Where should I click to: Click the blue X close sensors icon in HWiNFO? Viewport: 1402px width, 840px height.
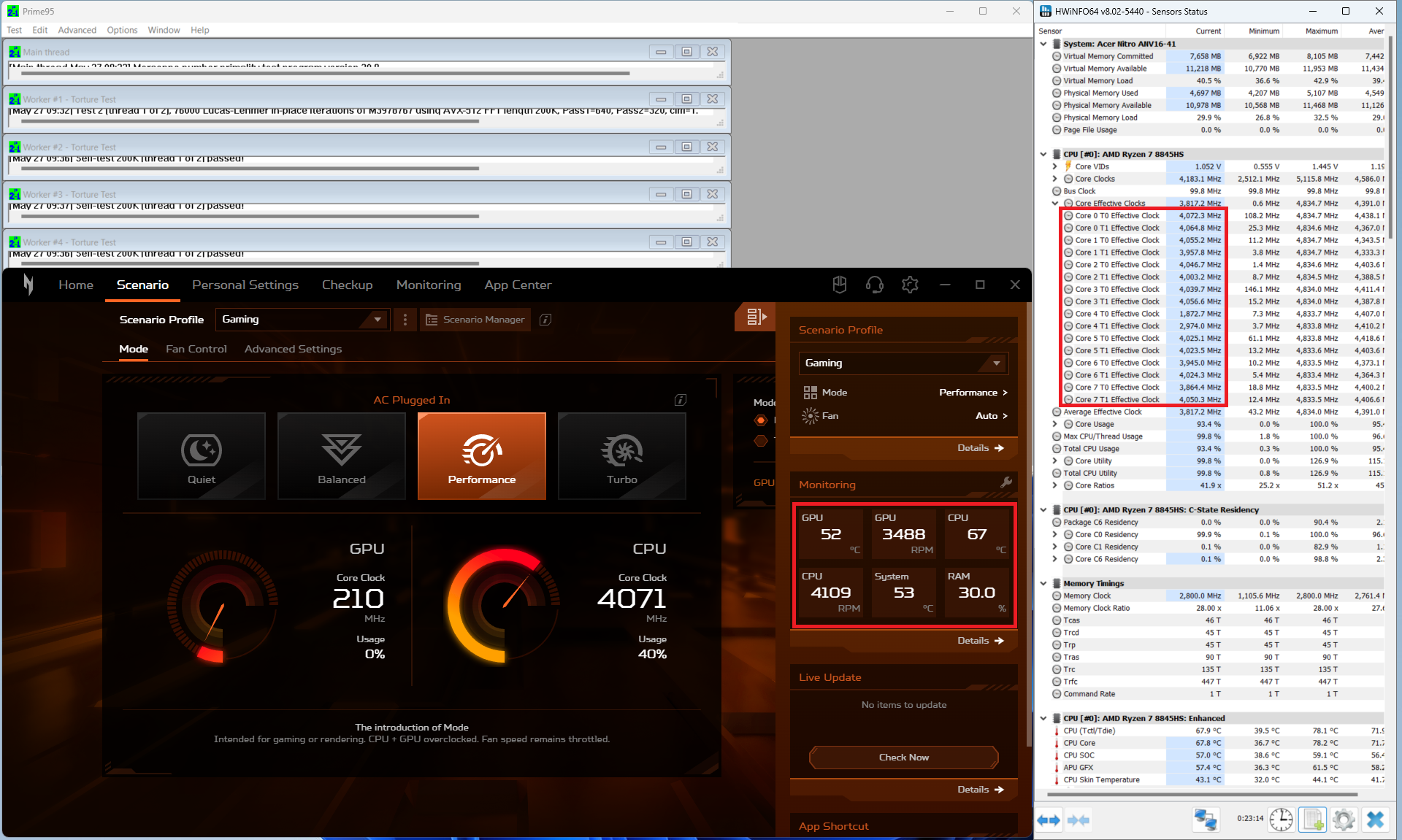click(x=1375, y=820)
